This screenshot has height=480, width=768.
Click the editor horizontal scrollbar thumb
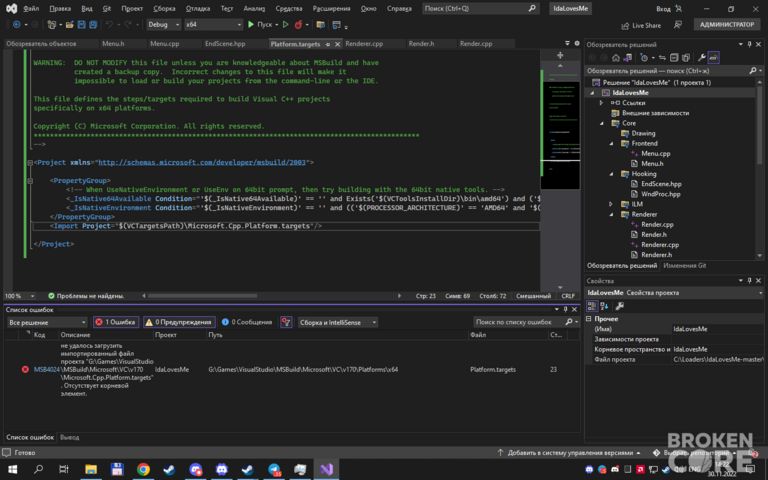click(202, 296)
